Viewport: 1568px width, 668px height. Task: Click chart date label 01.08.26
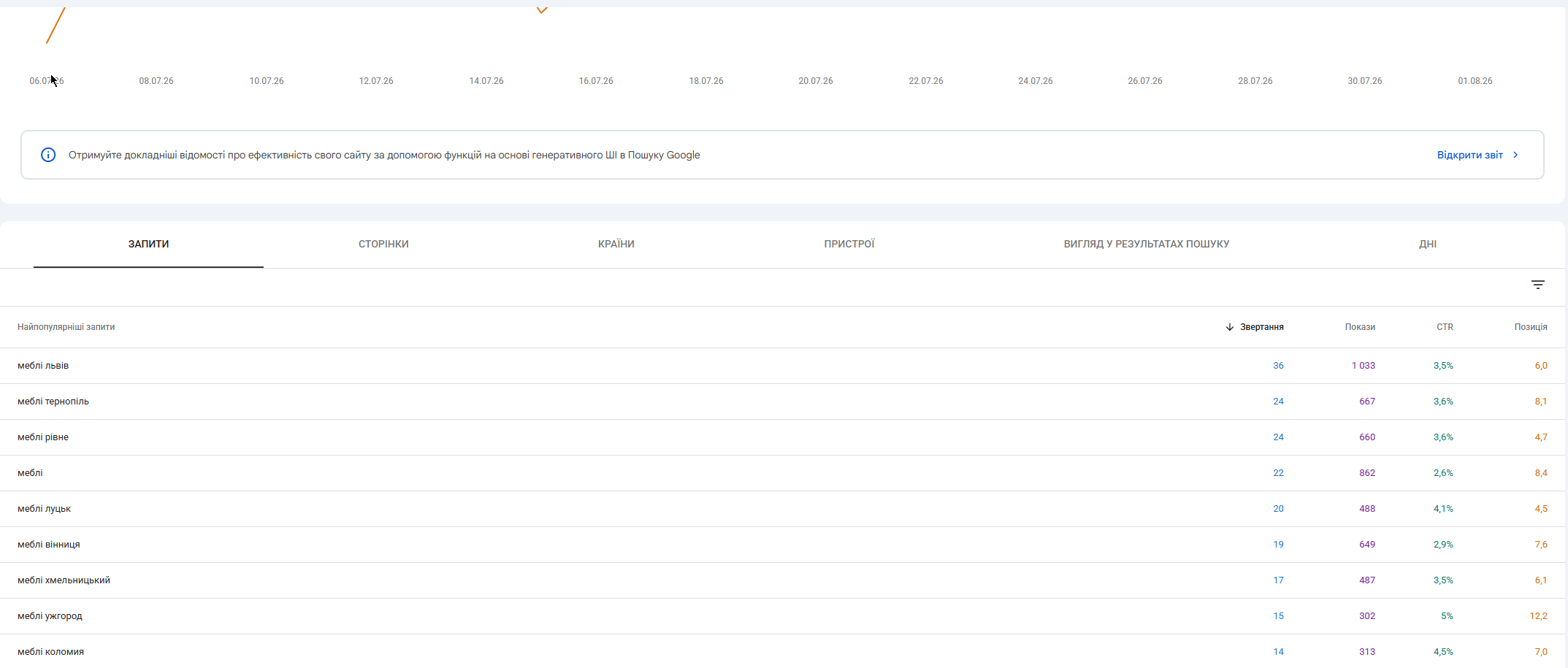click(1475, 81)
